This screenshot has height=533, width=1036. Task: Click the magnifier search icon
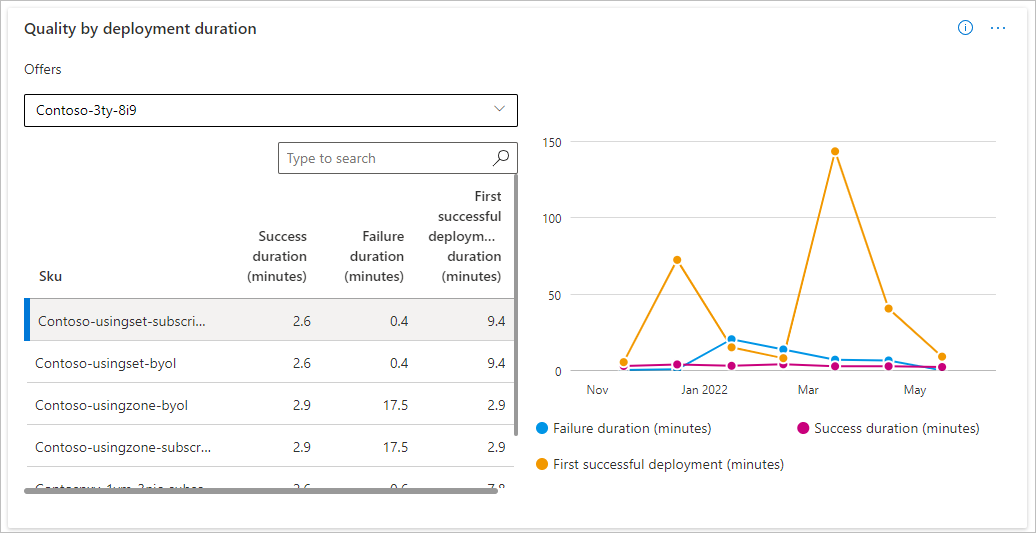coord(502,158)
